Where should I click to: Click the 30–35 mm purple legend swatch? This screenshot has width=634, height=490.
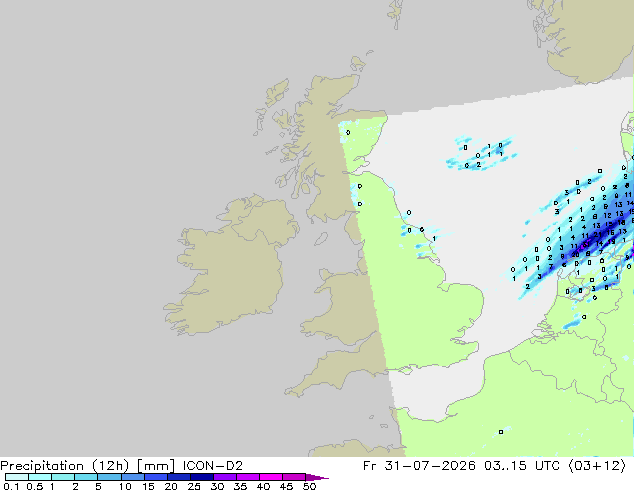coord(224,477)
